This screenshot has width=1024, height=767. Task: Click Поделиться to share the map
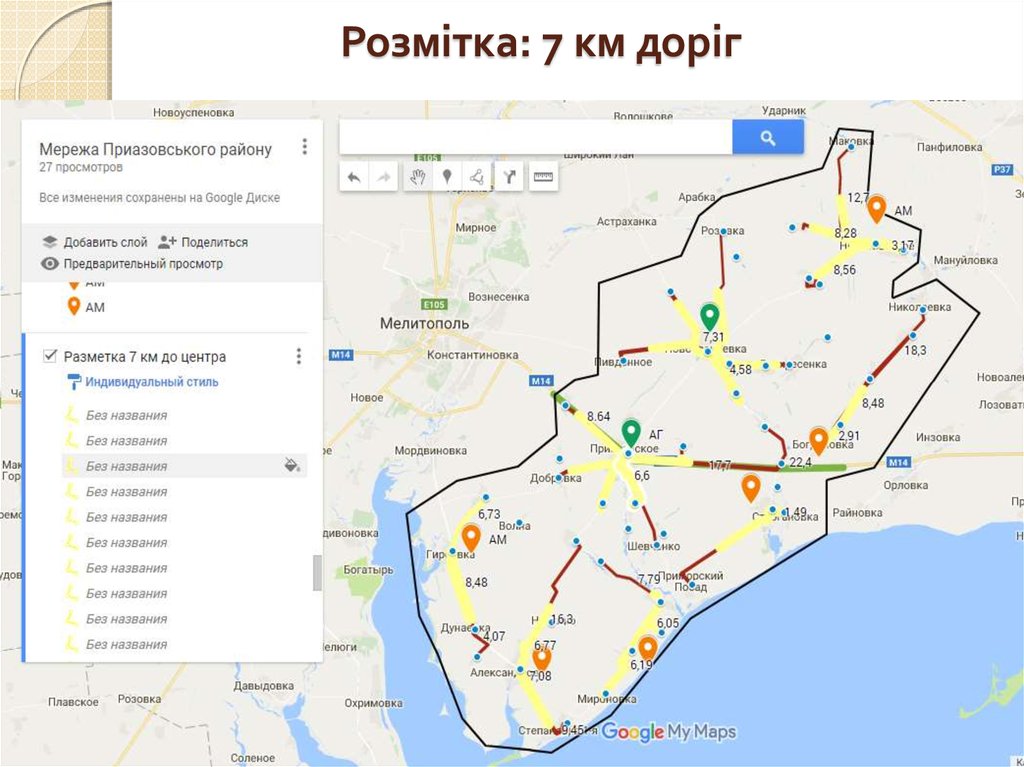[213, 241]
